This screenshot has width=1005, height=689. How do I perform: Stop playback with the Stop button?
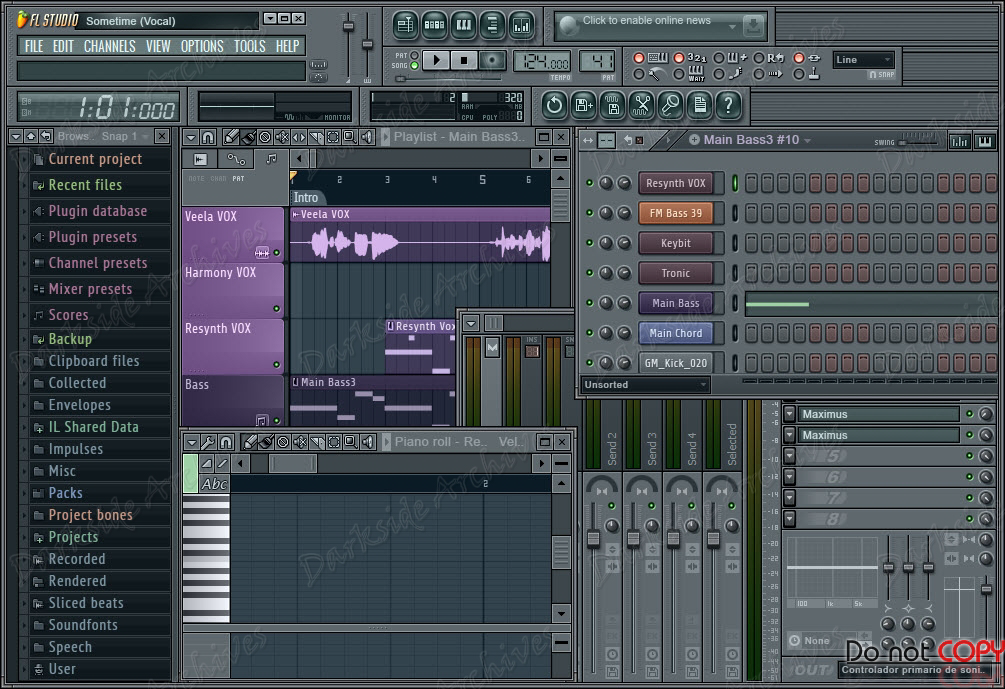tap(464, 61)
